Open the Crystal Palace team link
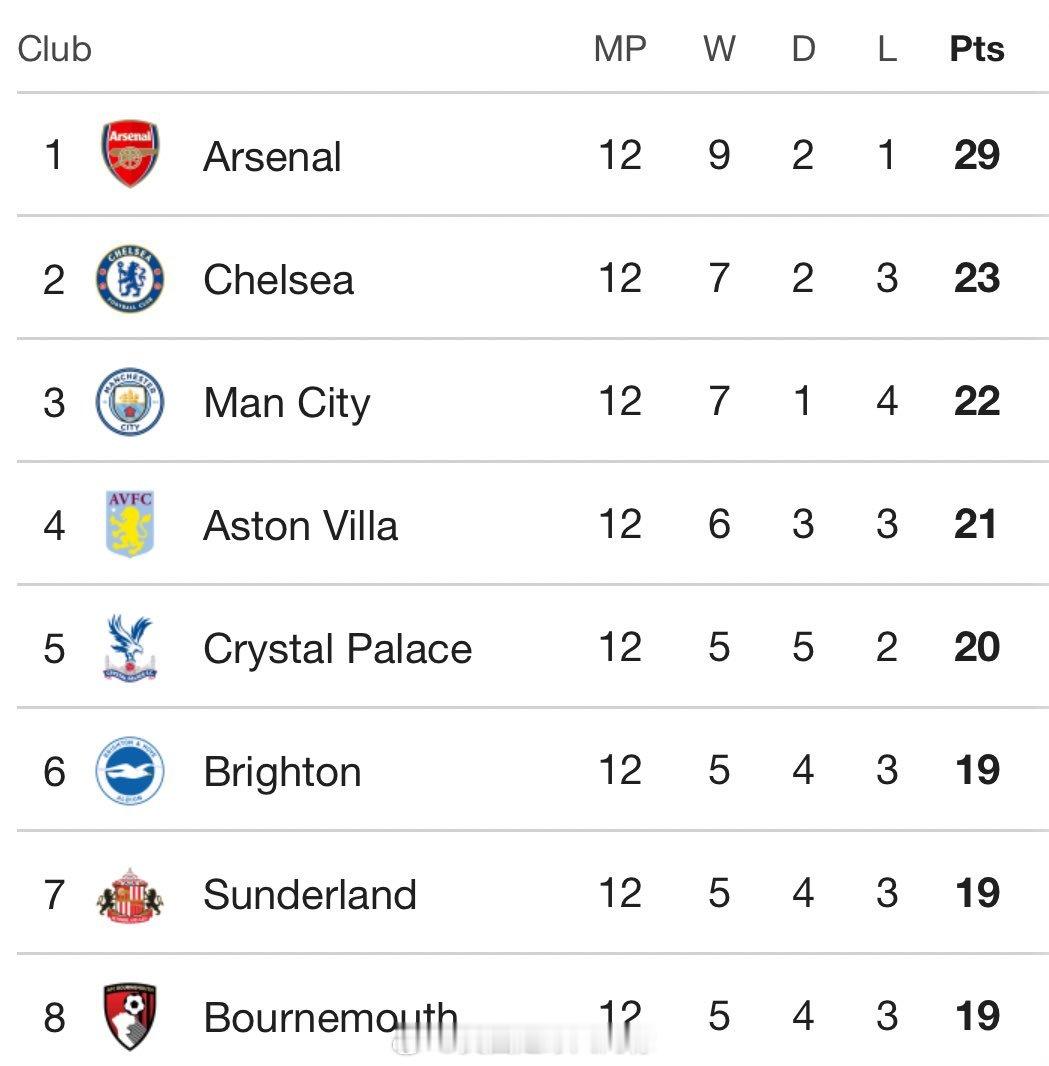1049x1066 pixels. [x=337, y=649]
